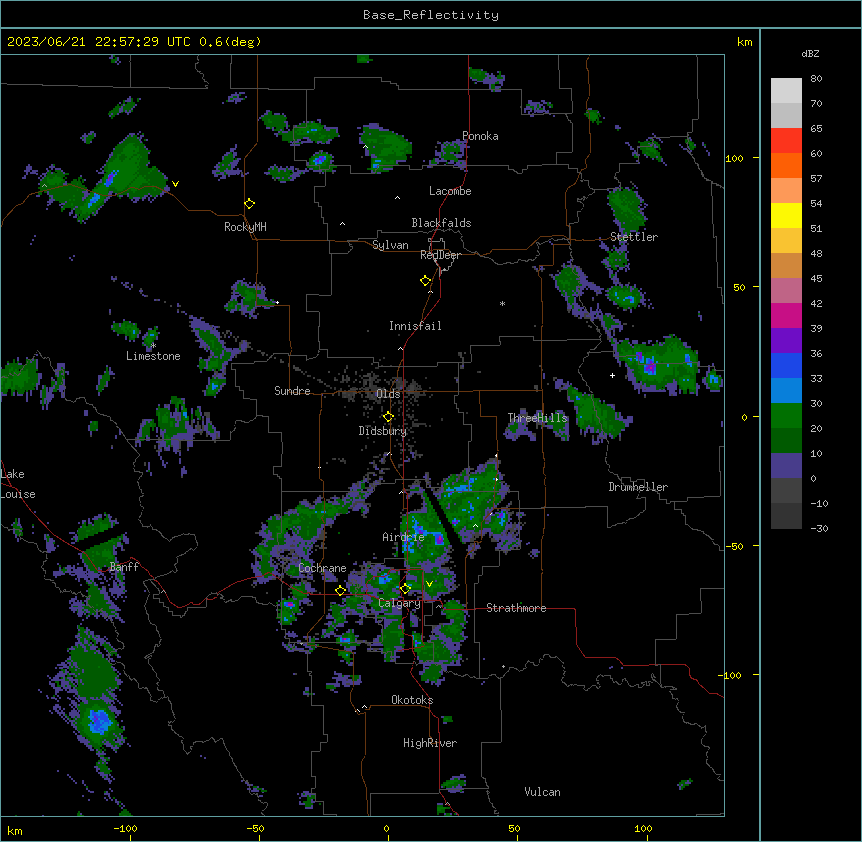Select the ThreeHills city label
Image resolution: width=862 pixels, height=842 pixels.
pos(537,418)
